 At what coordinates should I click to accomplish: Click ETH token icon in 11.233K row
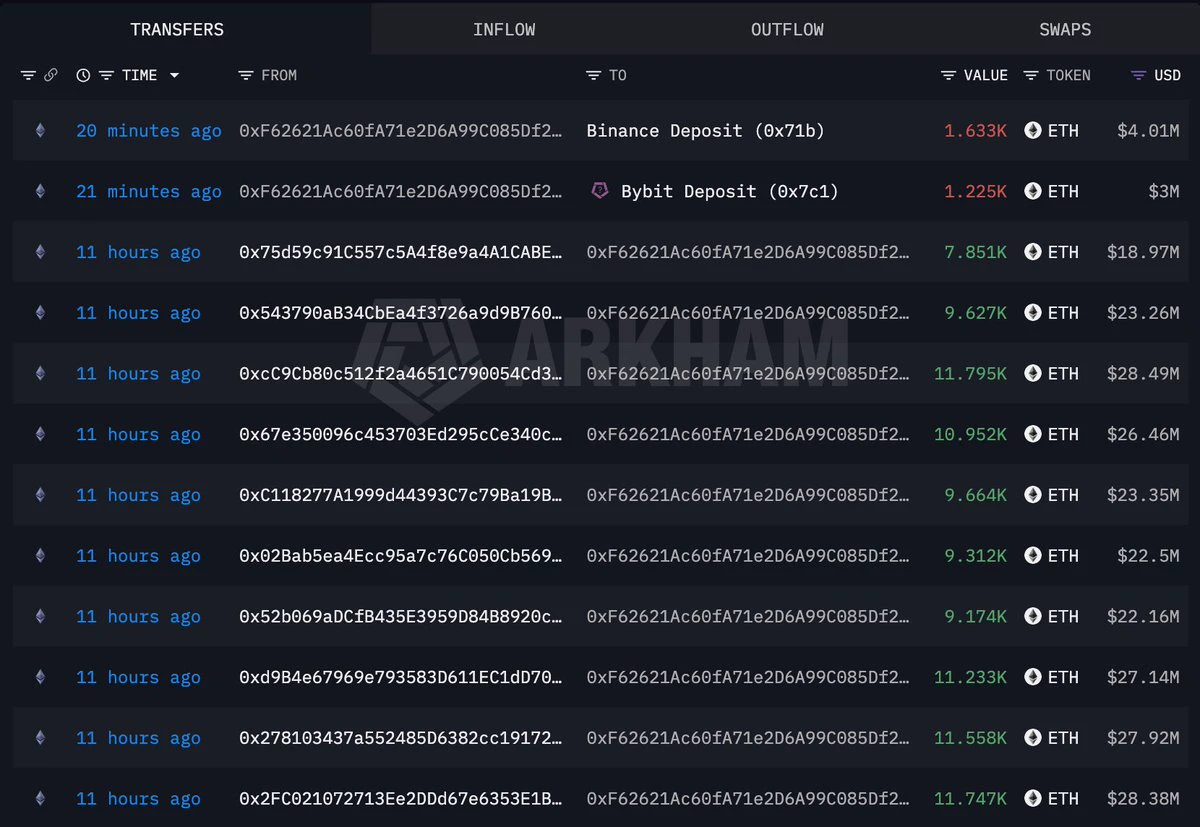(1032, 677)
